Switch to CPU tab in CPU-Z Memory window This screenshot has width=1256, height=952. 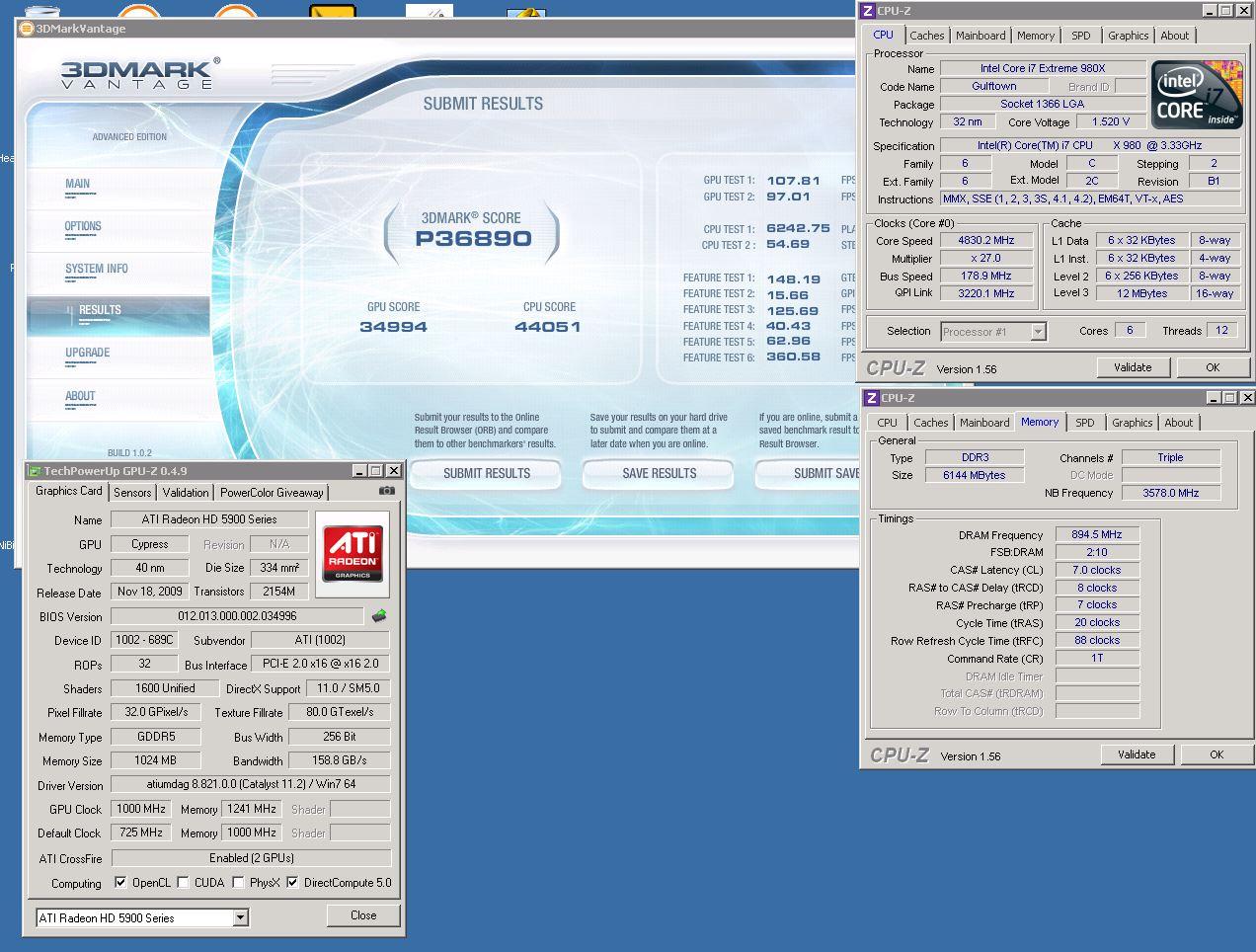(888, 423)
